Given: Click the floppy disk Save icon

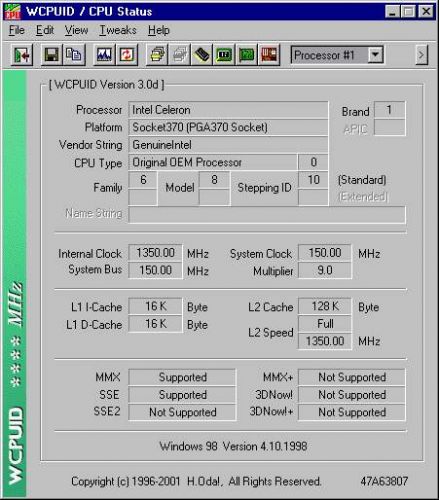Looking at the screenshot, I should [51, 55].
